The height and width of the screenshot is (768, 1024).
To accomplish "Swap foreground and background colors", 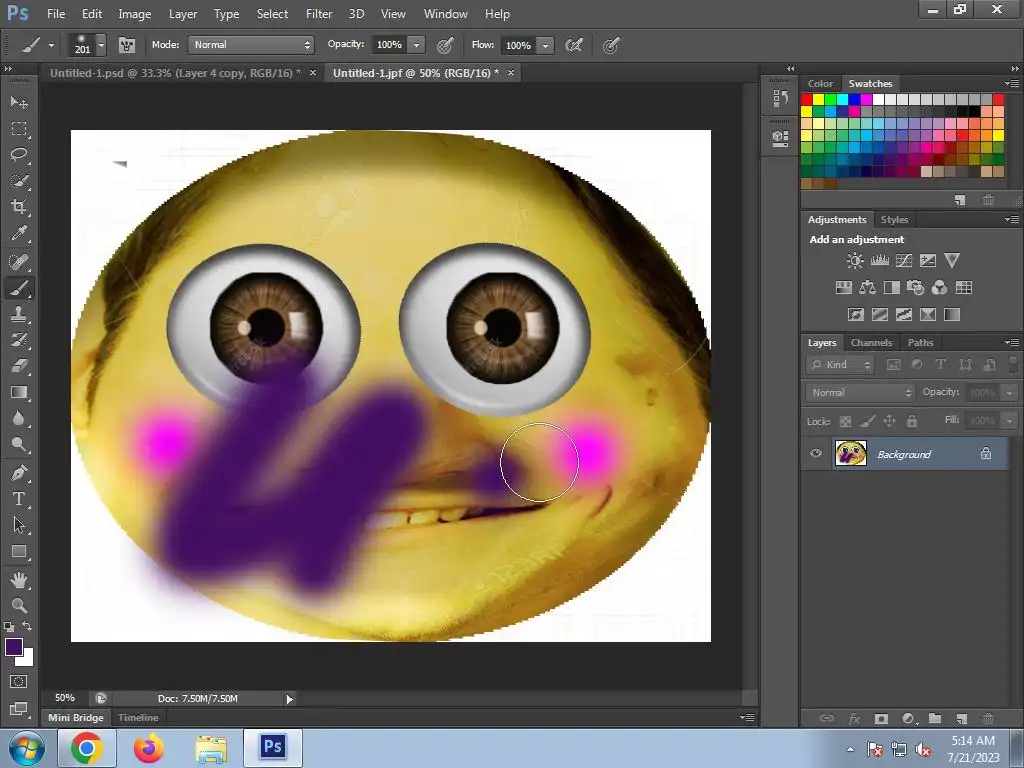I will coord(27,626).
